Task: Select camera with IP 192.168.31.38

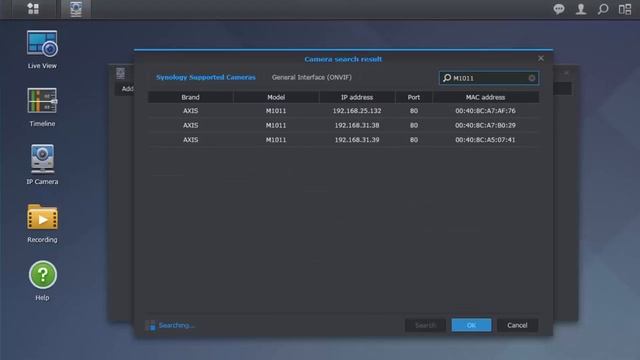Action: [343, 125]
